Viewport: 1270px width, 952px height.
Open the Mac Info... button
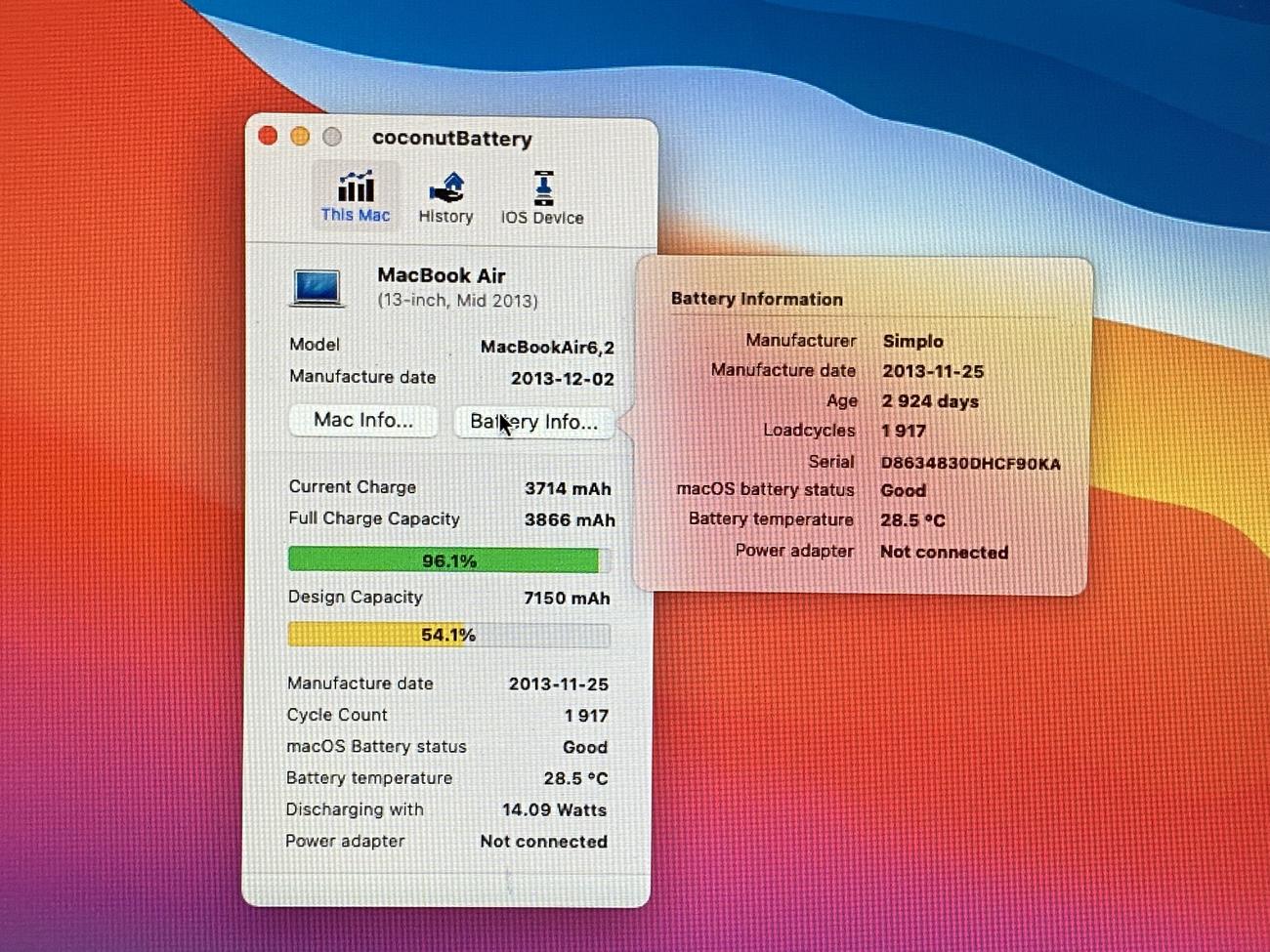pos(362,420)
